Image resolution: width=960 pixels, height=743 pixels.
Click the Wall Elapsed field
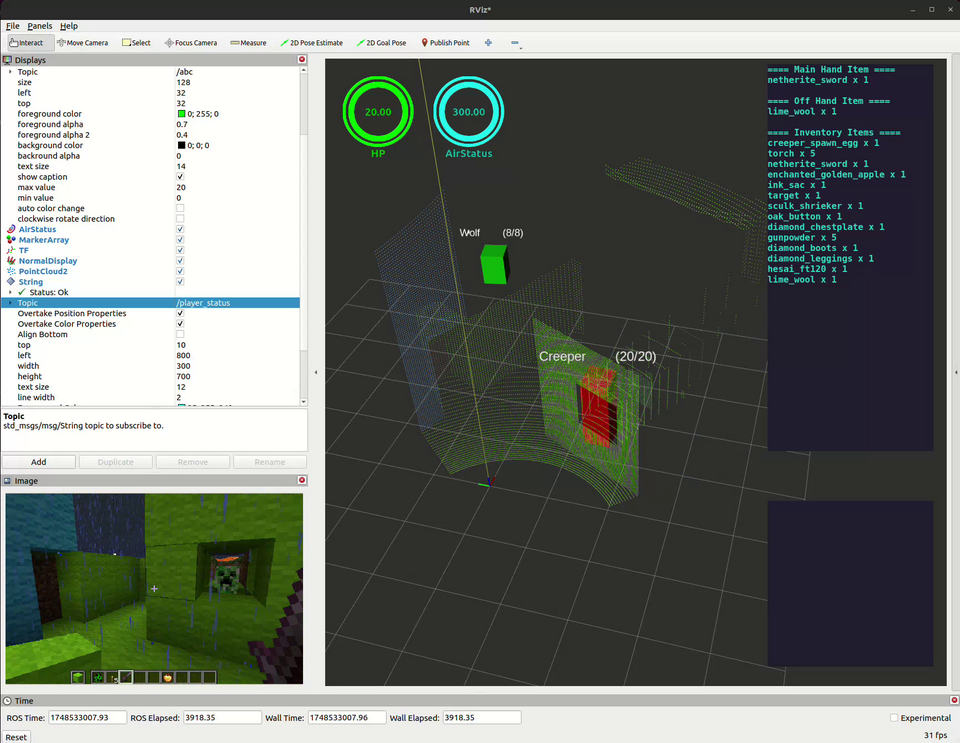point(481,717)
